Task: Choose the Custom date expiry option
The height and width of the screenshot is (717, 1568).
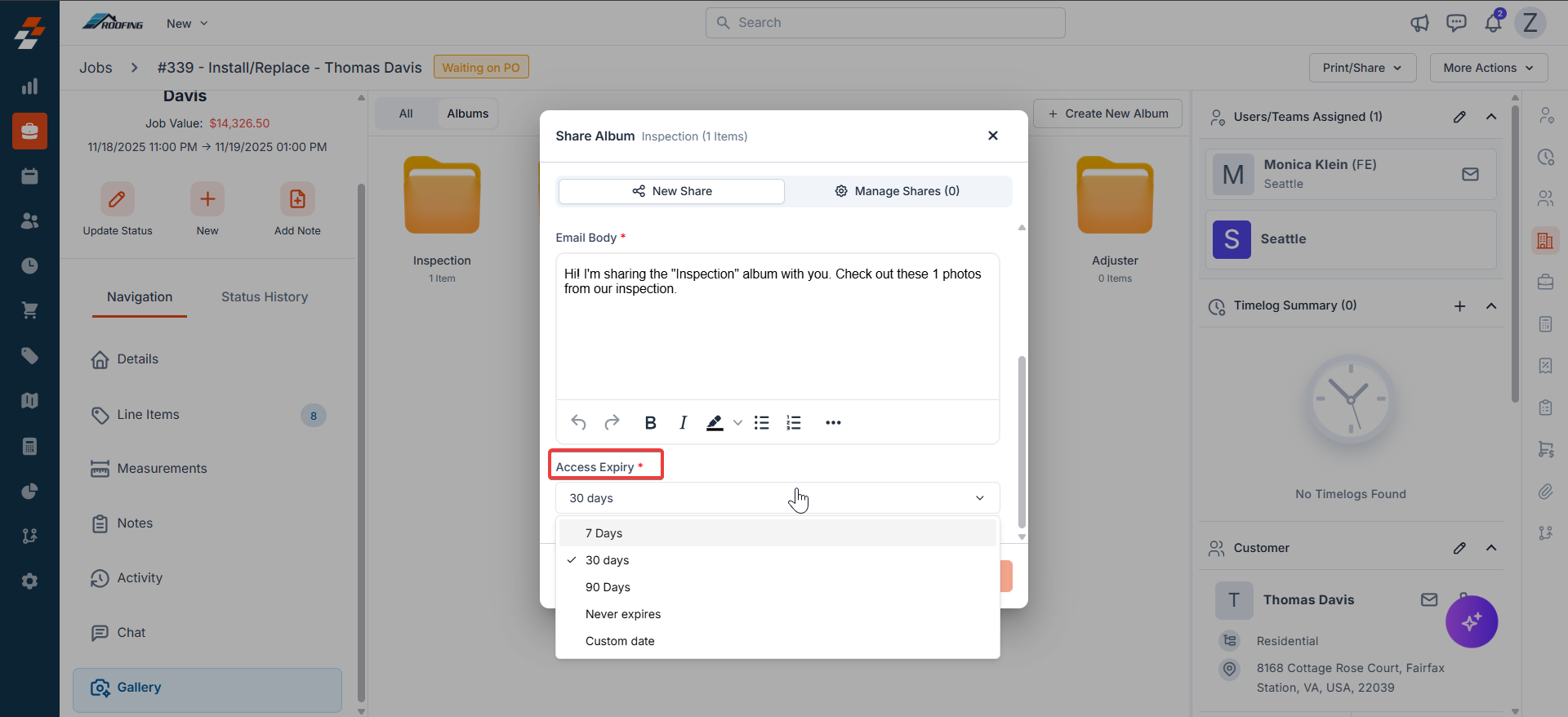Action: 777,641
